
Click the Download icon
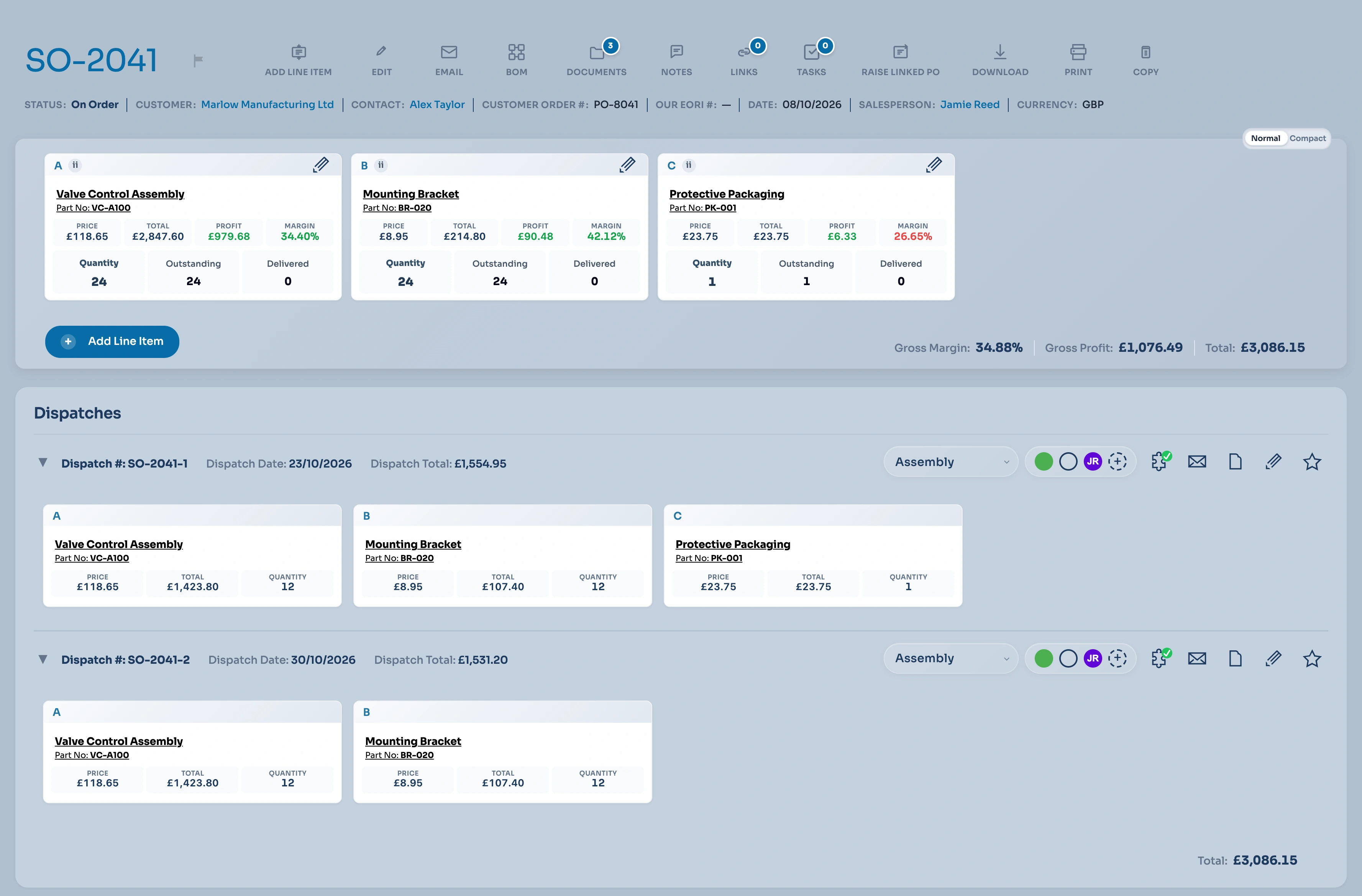1000,52
